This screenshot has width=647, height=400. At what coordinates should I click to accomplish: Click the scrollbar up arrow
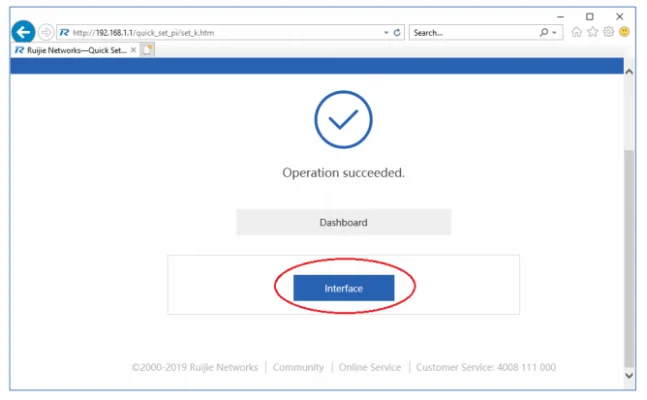629,71
